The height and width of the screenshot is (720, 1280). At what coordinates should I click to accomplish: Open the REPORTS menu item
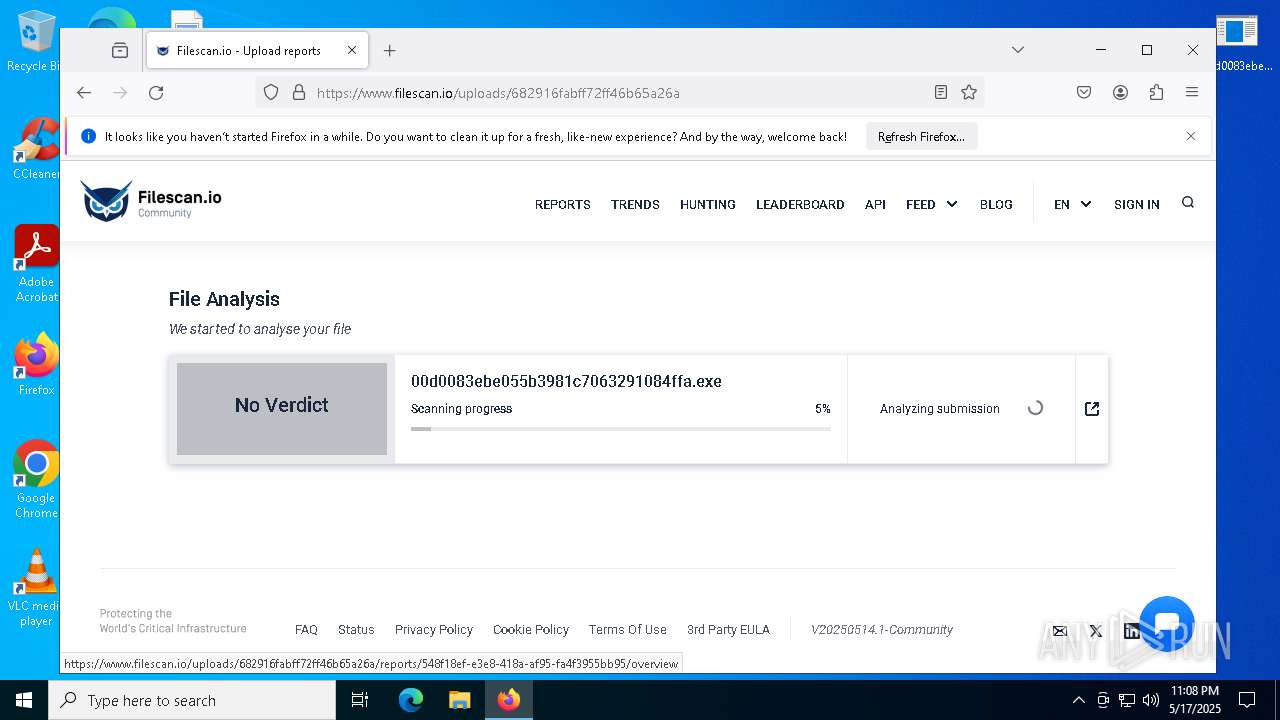(562, 204)
